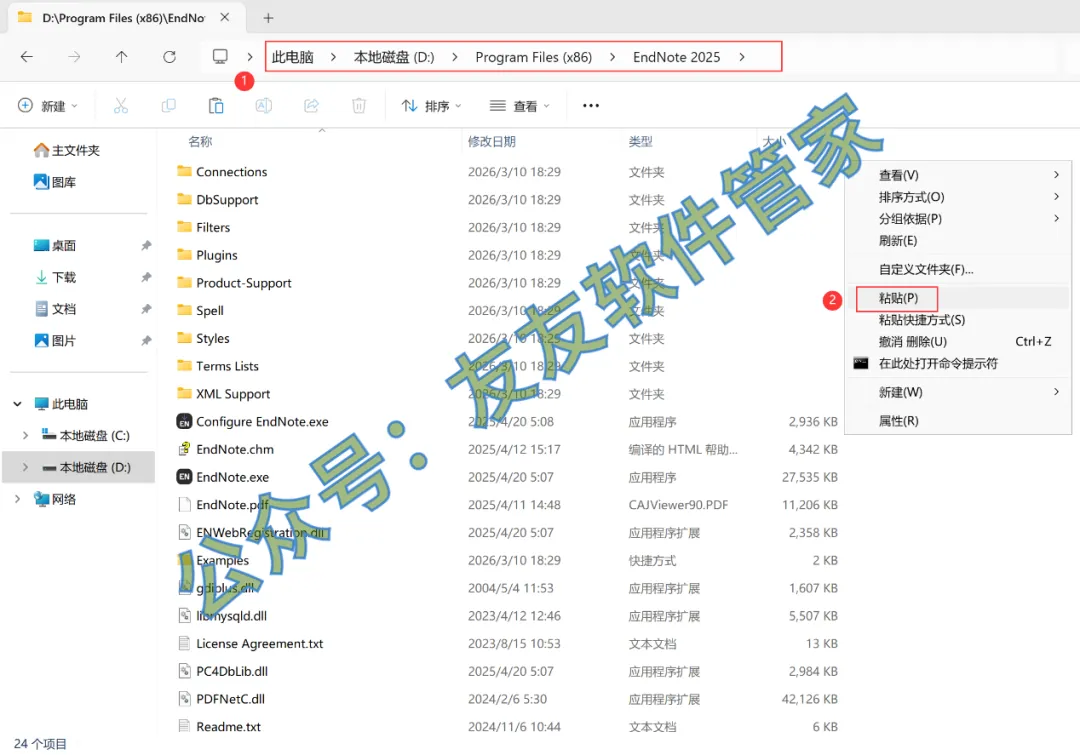Expand Local Disk (D:) in sidebar tree
1080x755 pixels.
pyautogui.click(x=25, y=467)
